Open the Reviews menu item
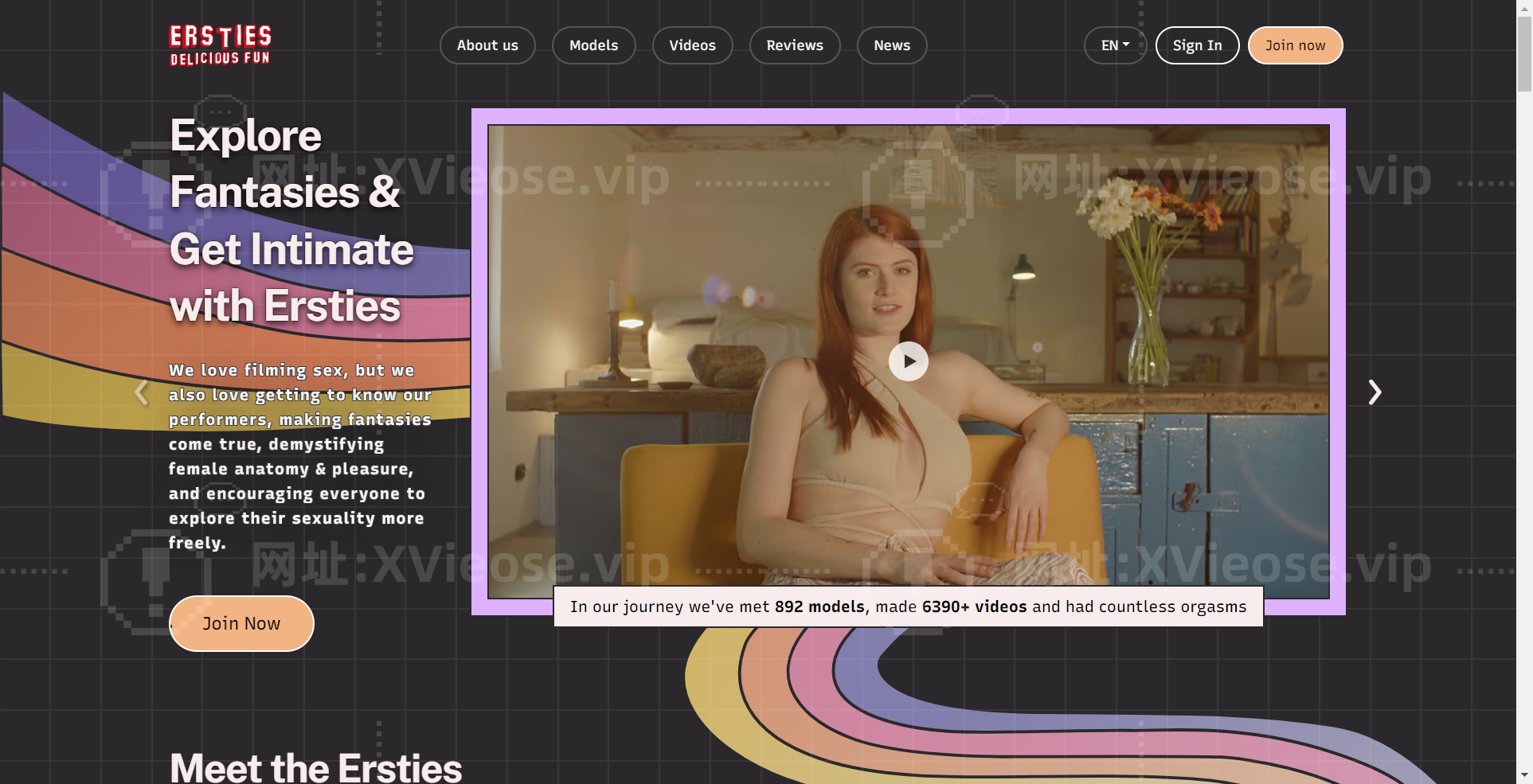1533x784 pixels. [x=795, y=45]
